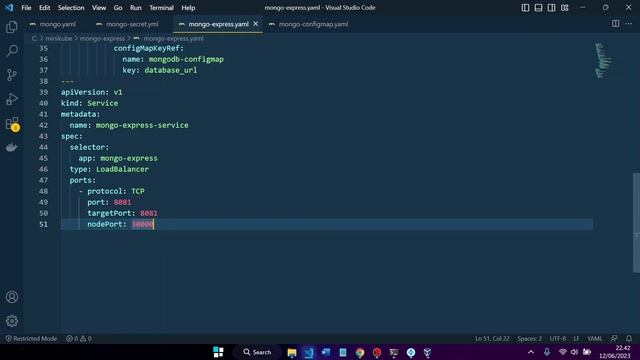The width and height of the screenshot is (640, 360).
Task: Open the Explorer view in activity bar
Action: (12, 27)
